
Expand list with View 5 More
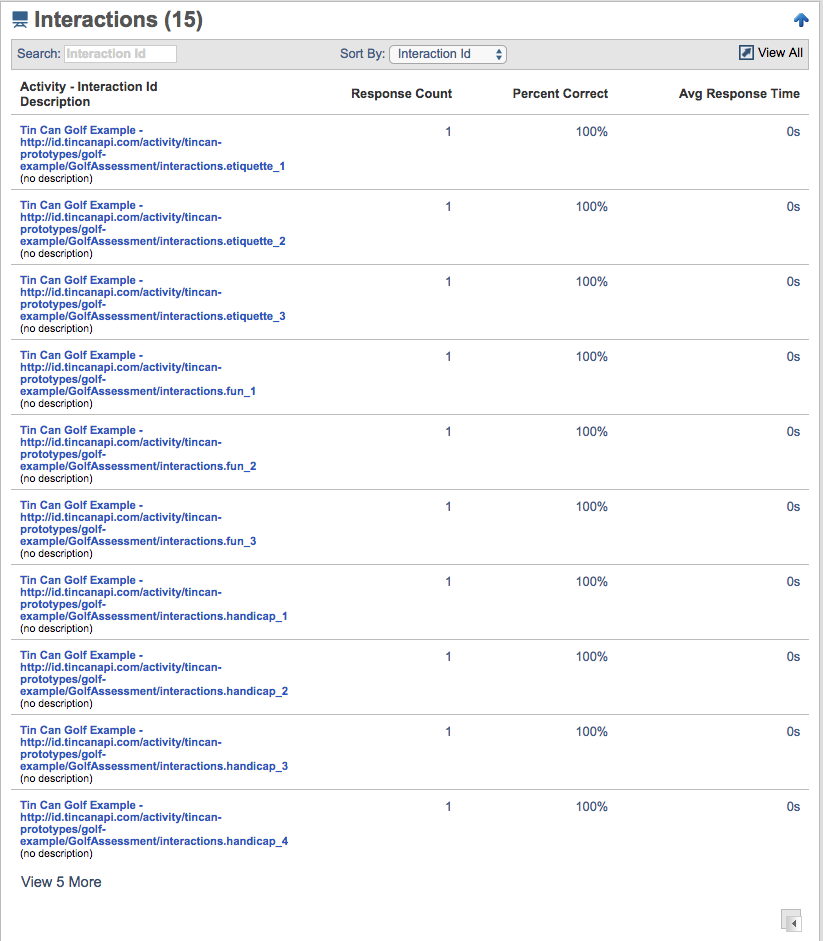61,882
